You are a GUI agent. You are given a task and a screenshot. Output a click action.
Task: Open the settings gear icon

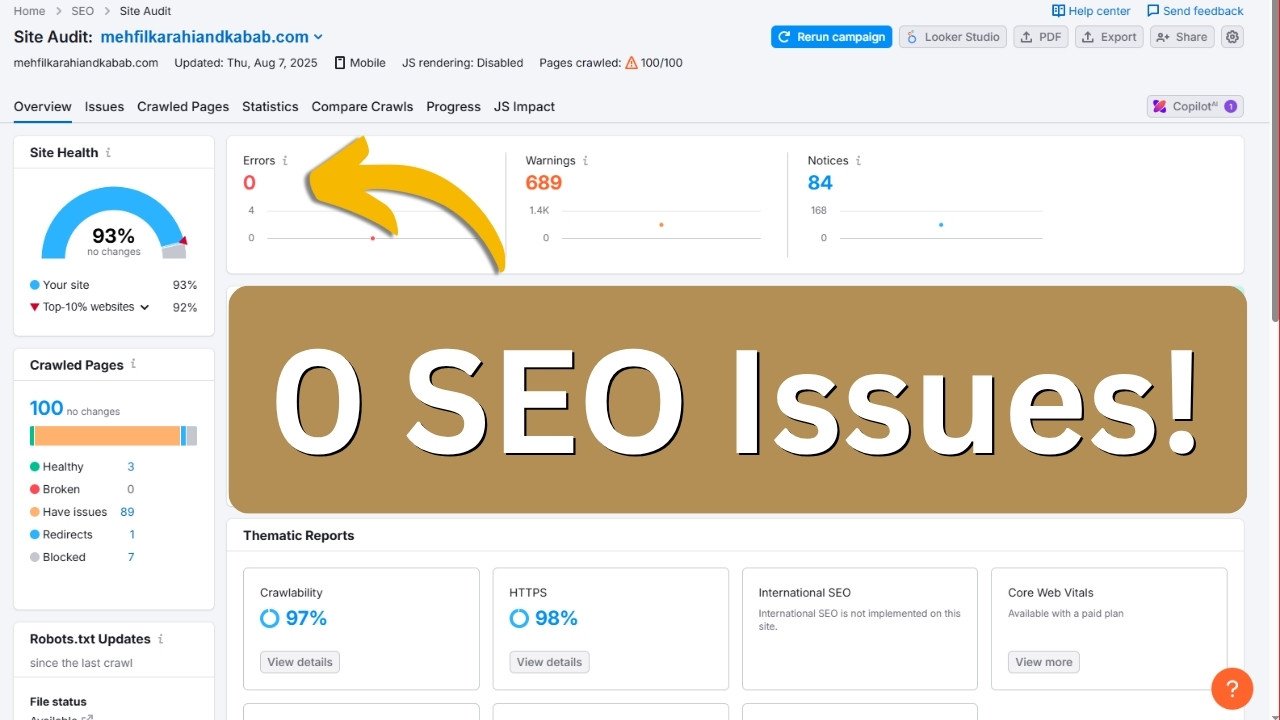[x=1233, y=37]
